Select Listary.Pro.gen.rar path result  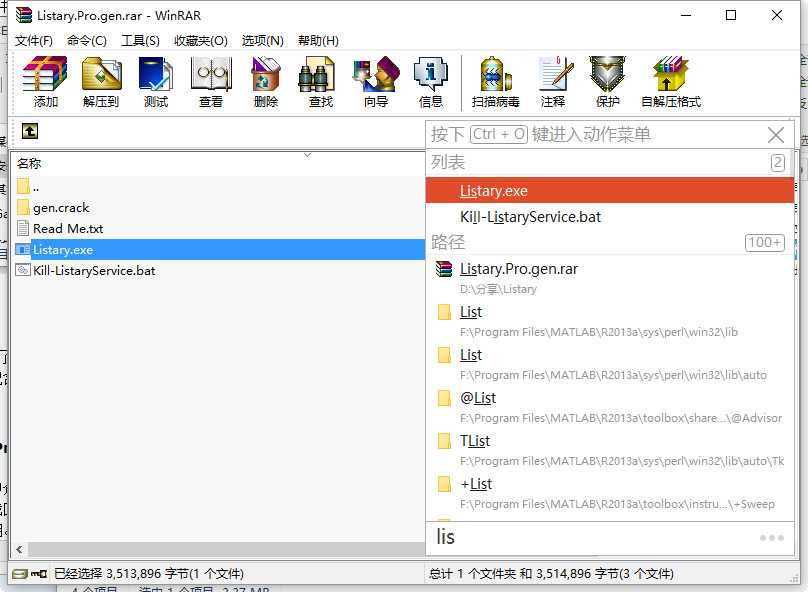click(610, 278)
